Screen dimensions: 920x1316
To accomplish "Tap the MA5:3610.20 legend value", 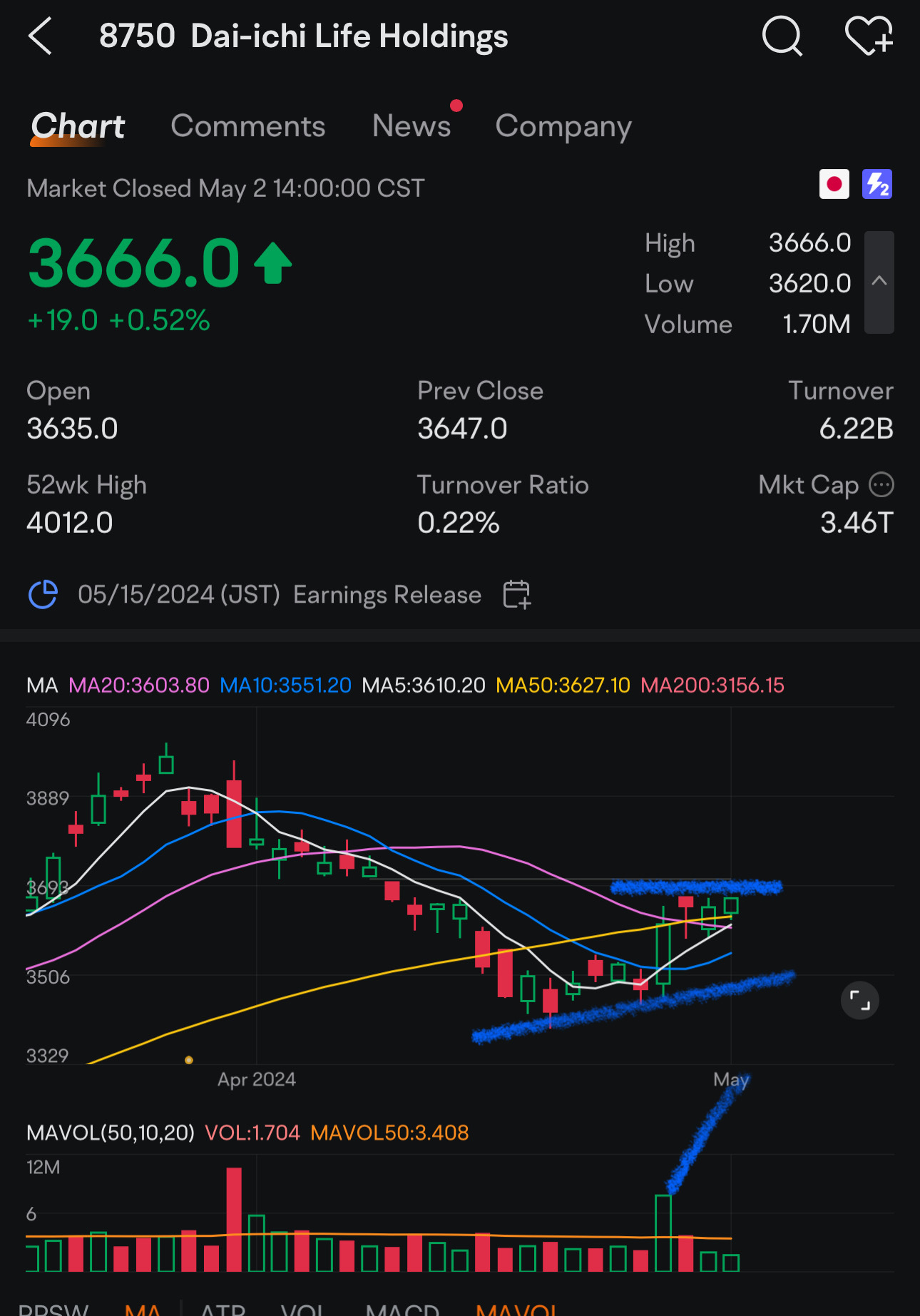I will (x=424, y=685).
